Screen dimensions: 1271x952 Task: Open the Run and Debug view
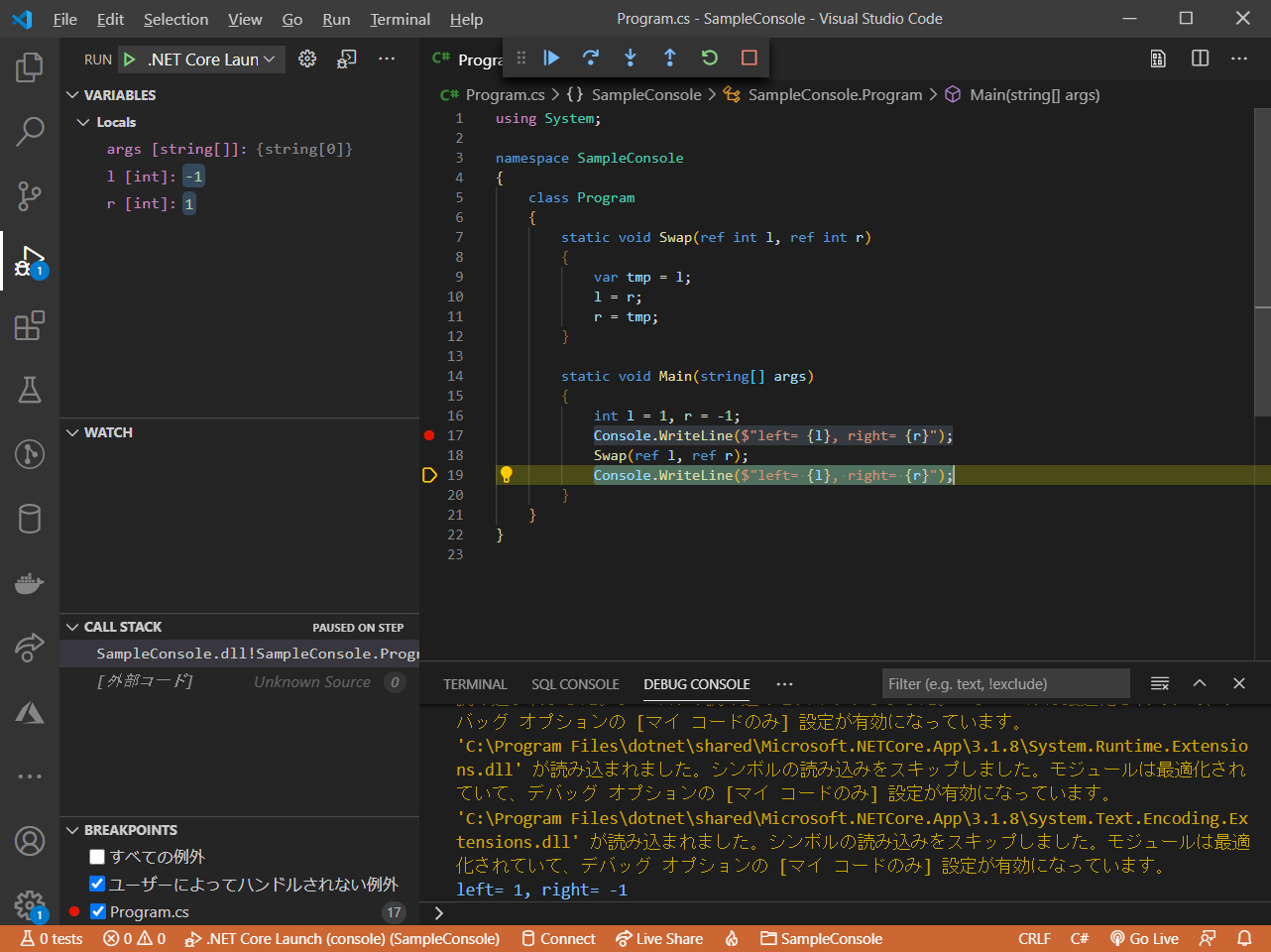tap(30, 261)
